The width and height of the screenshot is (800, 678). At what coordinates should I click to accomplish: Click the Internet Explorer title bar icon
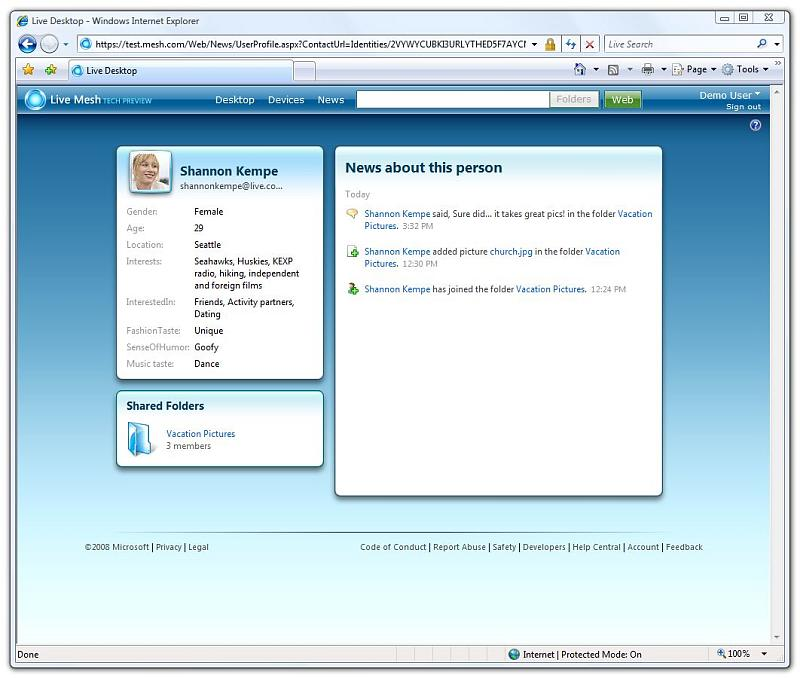tap(22, 21)
